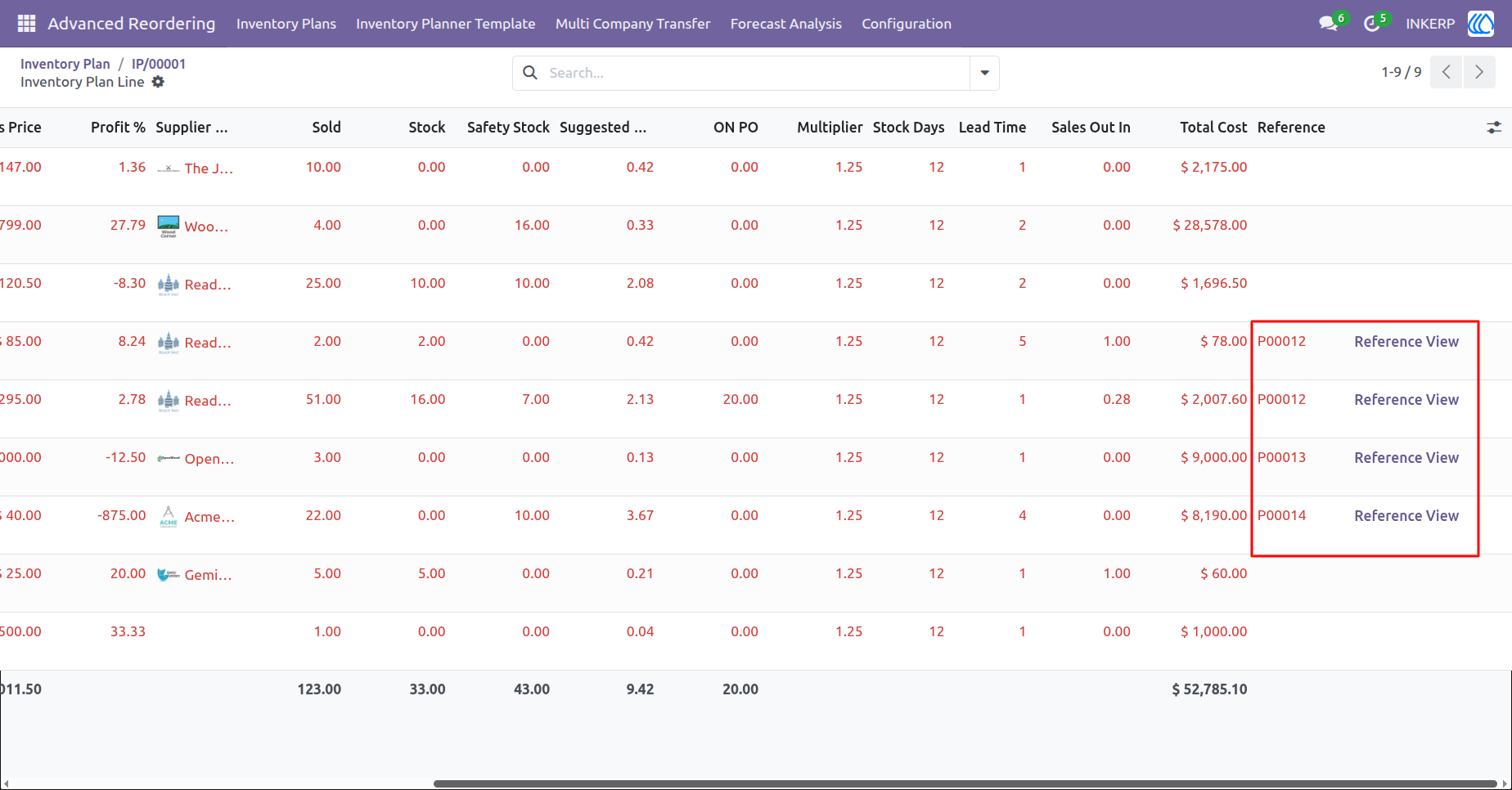This screenshot has height=790, width=1512.
Task: Open the Configuration menu
Action: click(907, 24)
